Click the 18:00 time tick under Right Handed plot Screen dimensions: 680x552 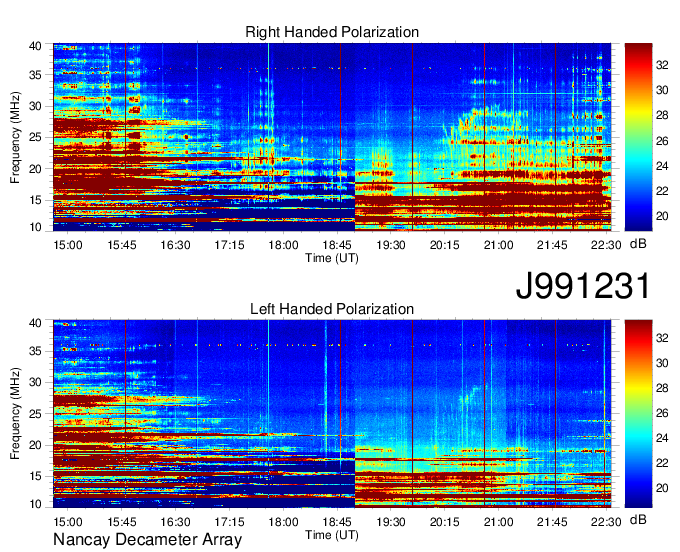283,245
